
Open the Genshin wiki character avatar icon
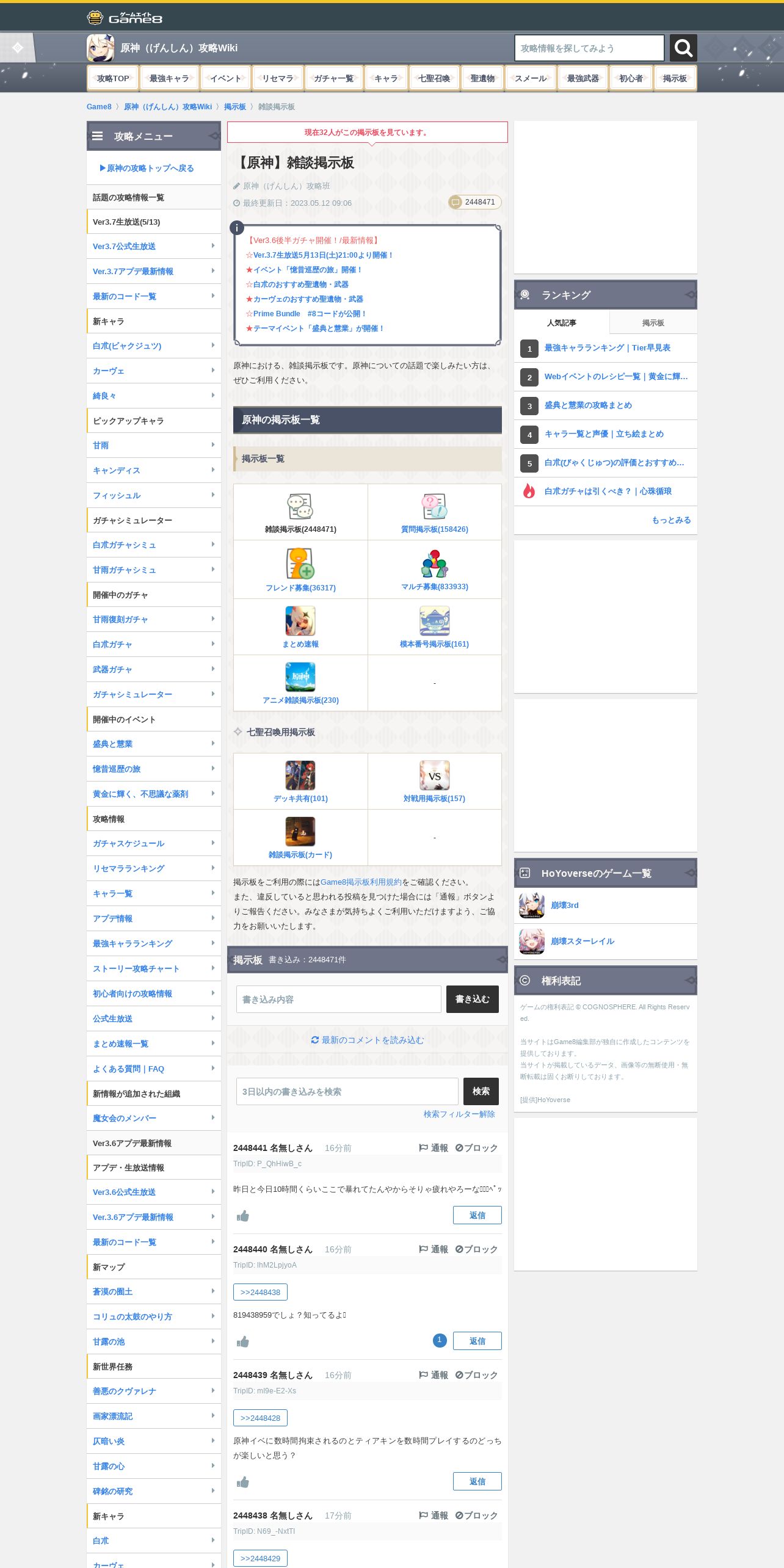coord(100,48)
